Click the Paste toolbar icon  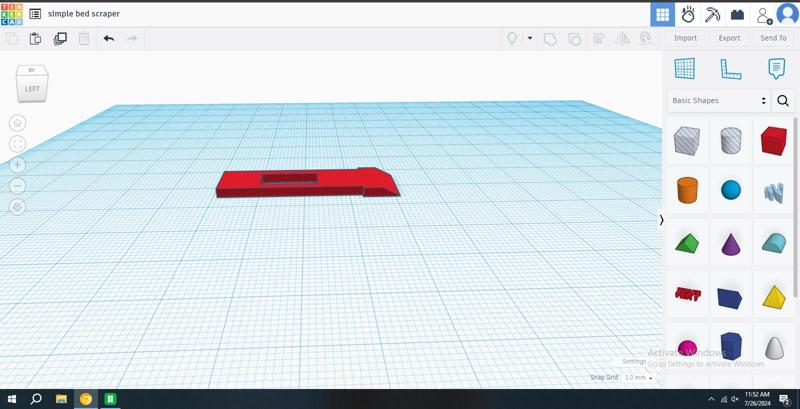click(x=35, y=38)
